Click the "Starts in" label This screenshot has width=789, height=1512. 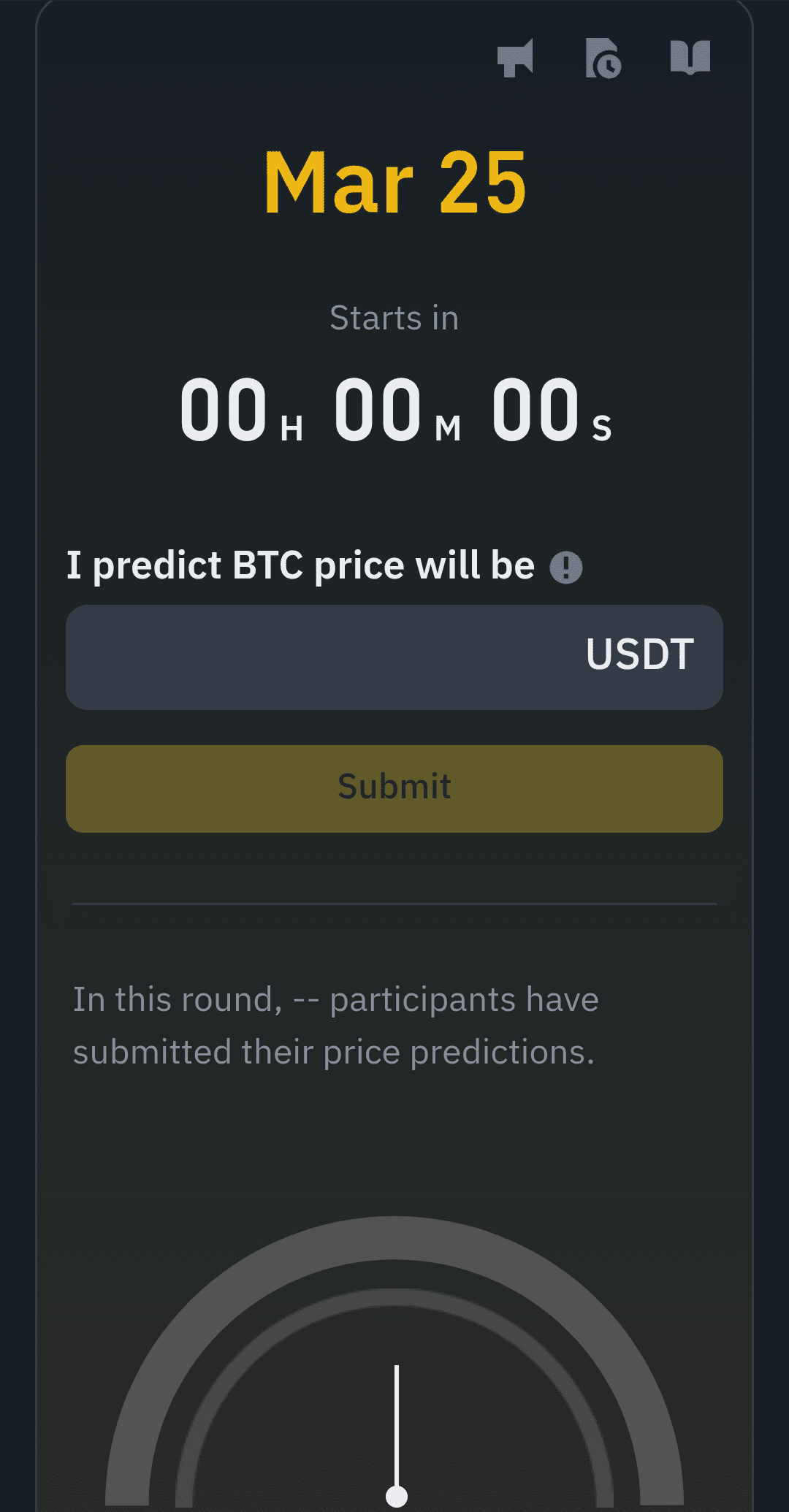[x=394, y=318]
